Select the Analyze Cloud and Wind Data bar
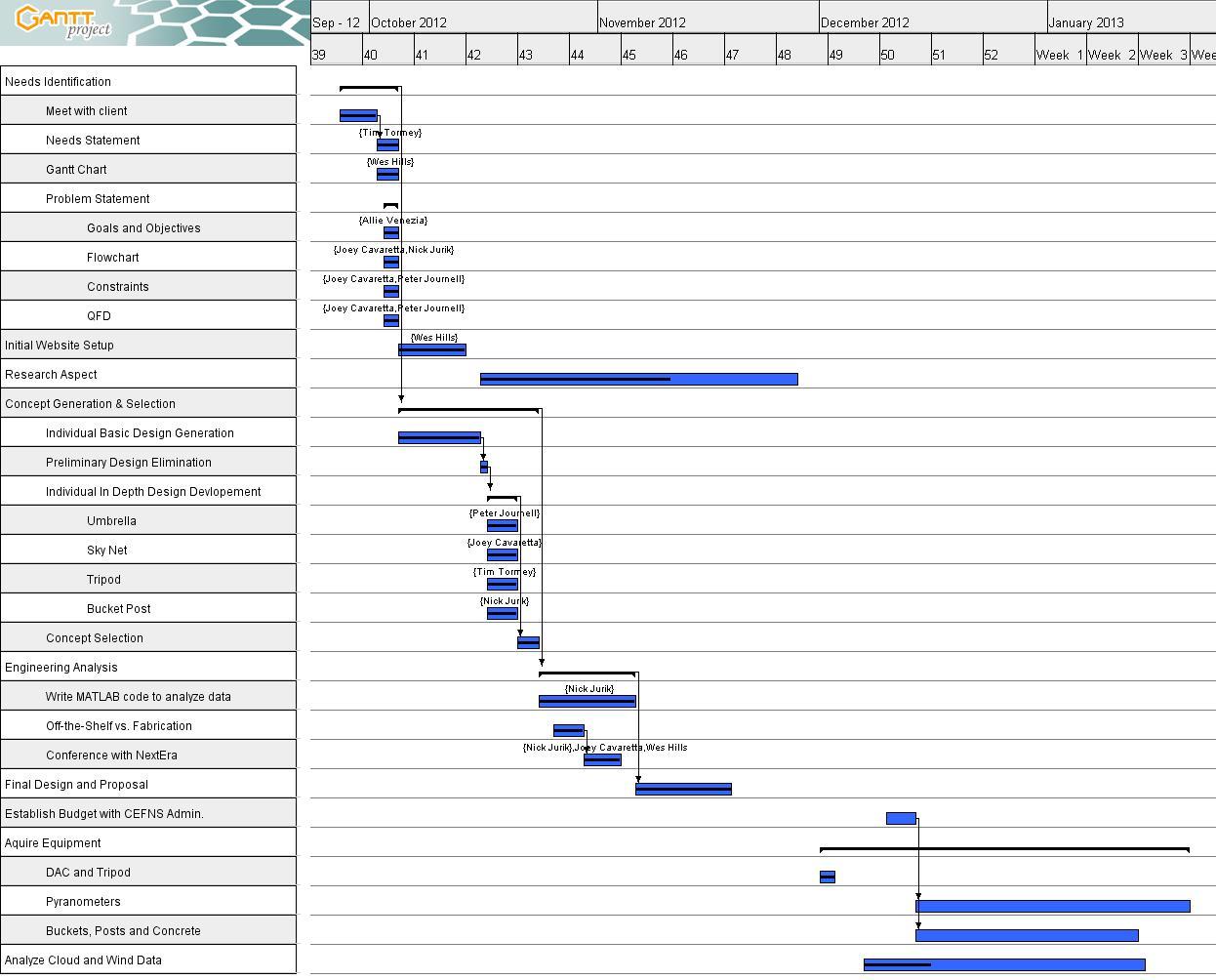Viewport: 1216px width, 980px height. tap(1004, 964)
